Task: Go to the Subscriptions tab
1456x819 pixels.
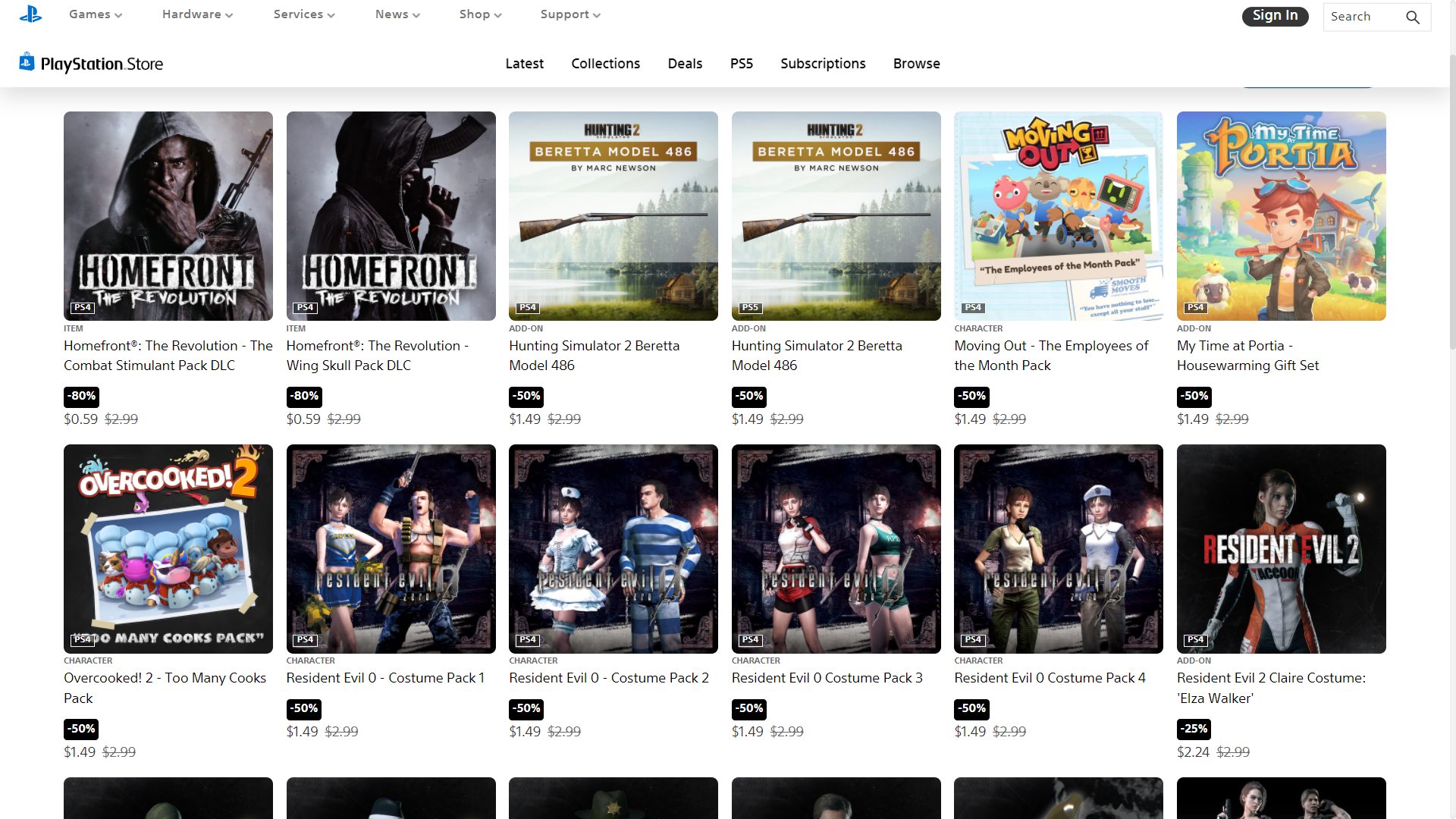Action: click(823, 64)
